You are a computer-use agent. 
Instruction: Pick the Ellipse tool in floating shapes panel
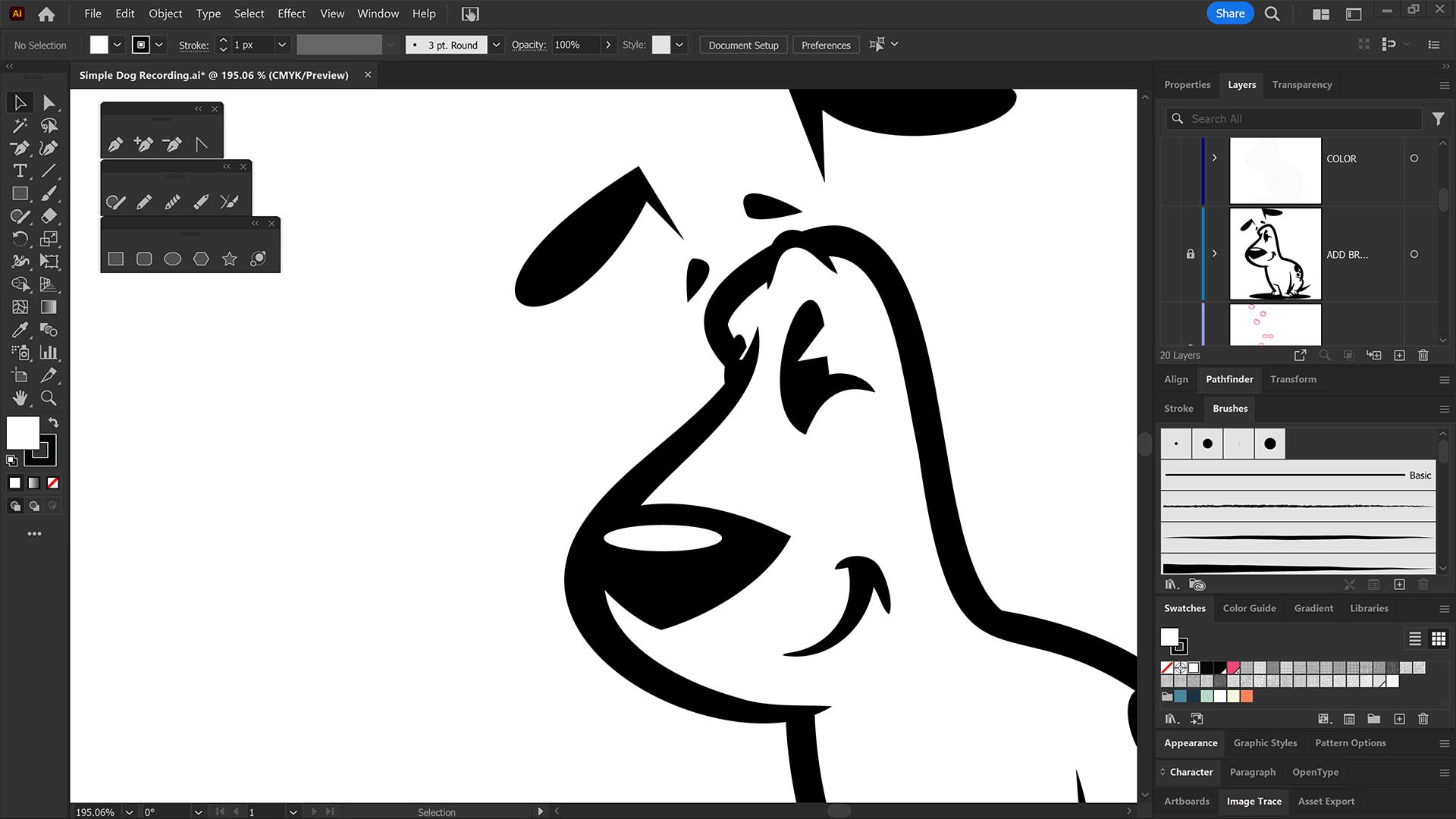[x=172, y=259]
